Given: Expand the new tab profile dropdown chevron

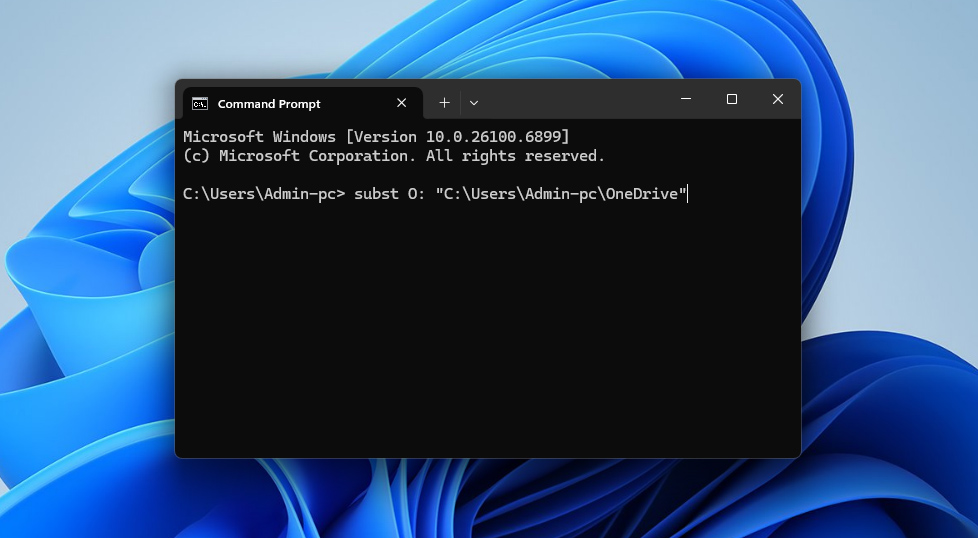Looking at the screenshot, I should point(474,103).
